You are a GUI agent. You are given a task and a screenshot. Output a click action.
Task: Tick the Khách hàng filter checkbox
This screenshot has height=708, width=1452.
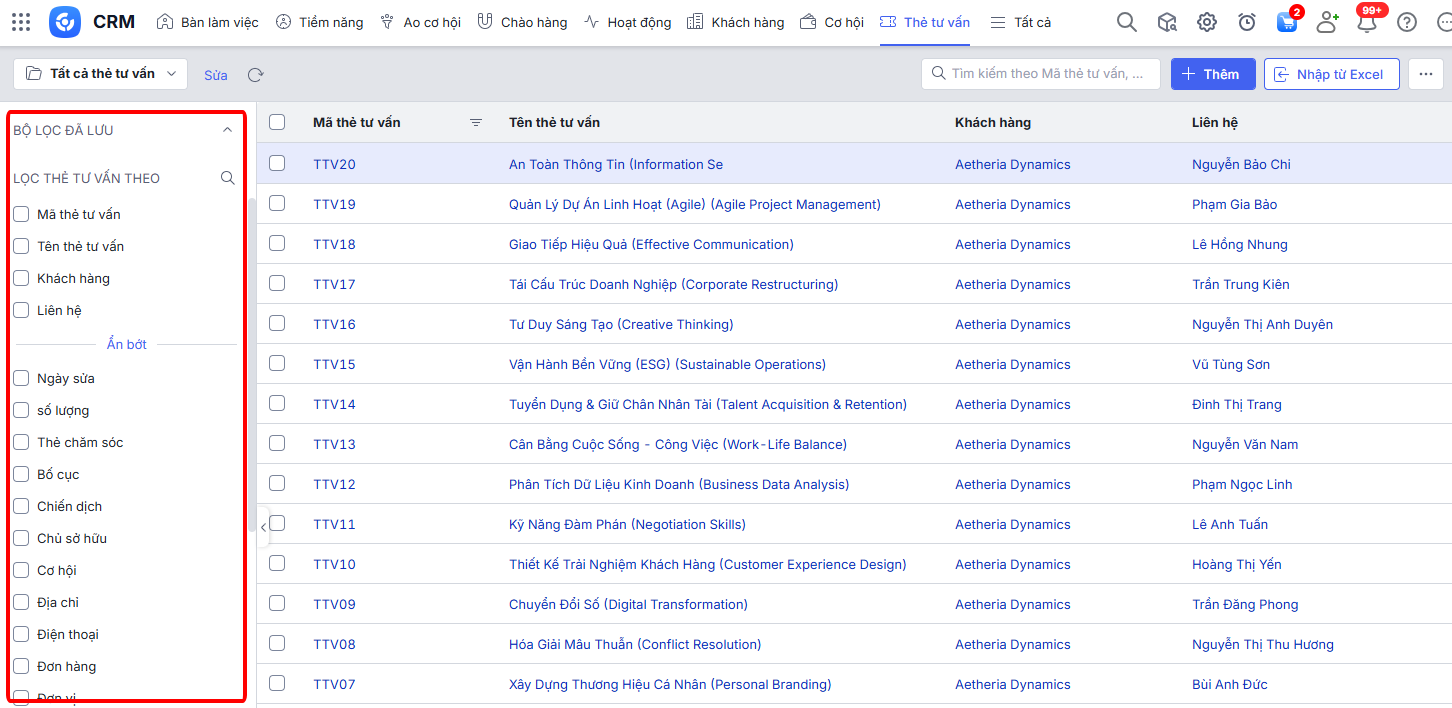click(21, 278)
